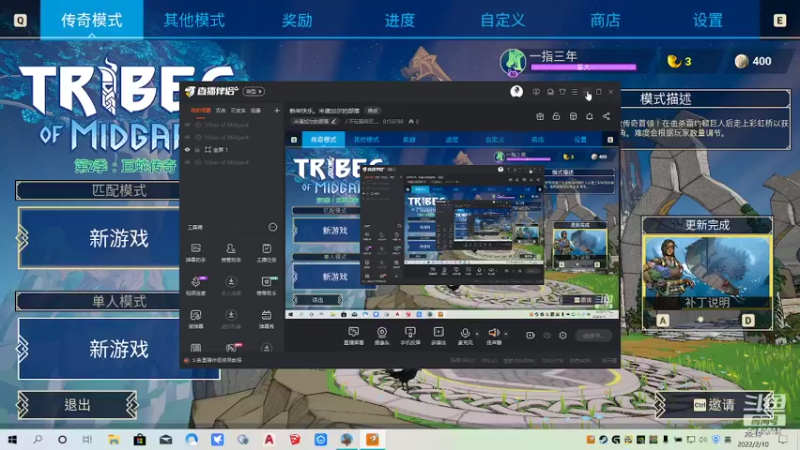Click the share icon above the preview
Screen dimensions: 800x450
click(606, 116)
